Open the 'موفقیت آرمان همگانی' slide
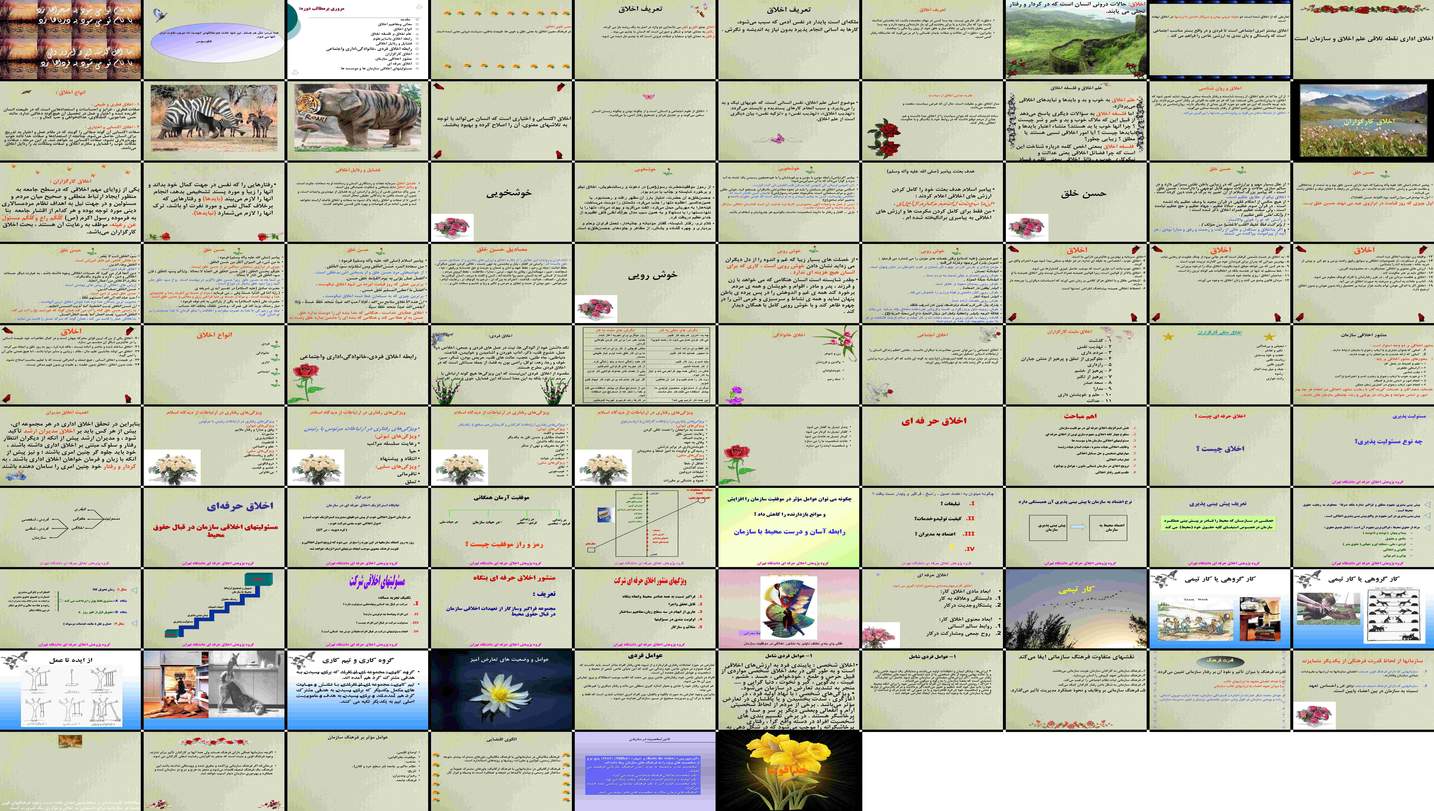This screenshot has height=811, width=1434. (x=501, y=527)
